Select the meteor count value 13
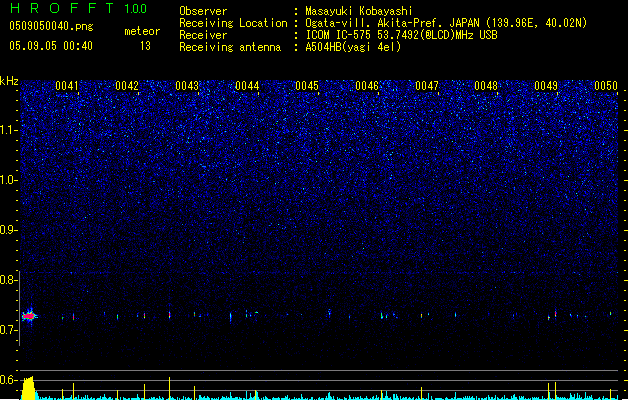This screenshot has height=400, width=629. coord(145,46)
